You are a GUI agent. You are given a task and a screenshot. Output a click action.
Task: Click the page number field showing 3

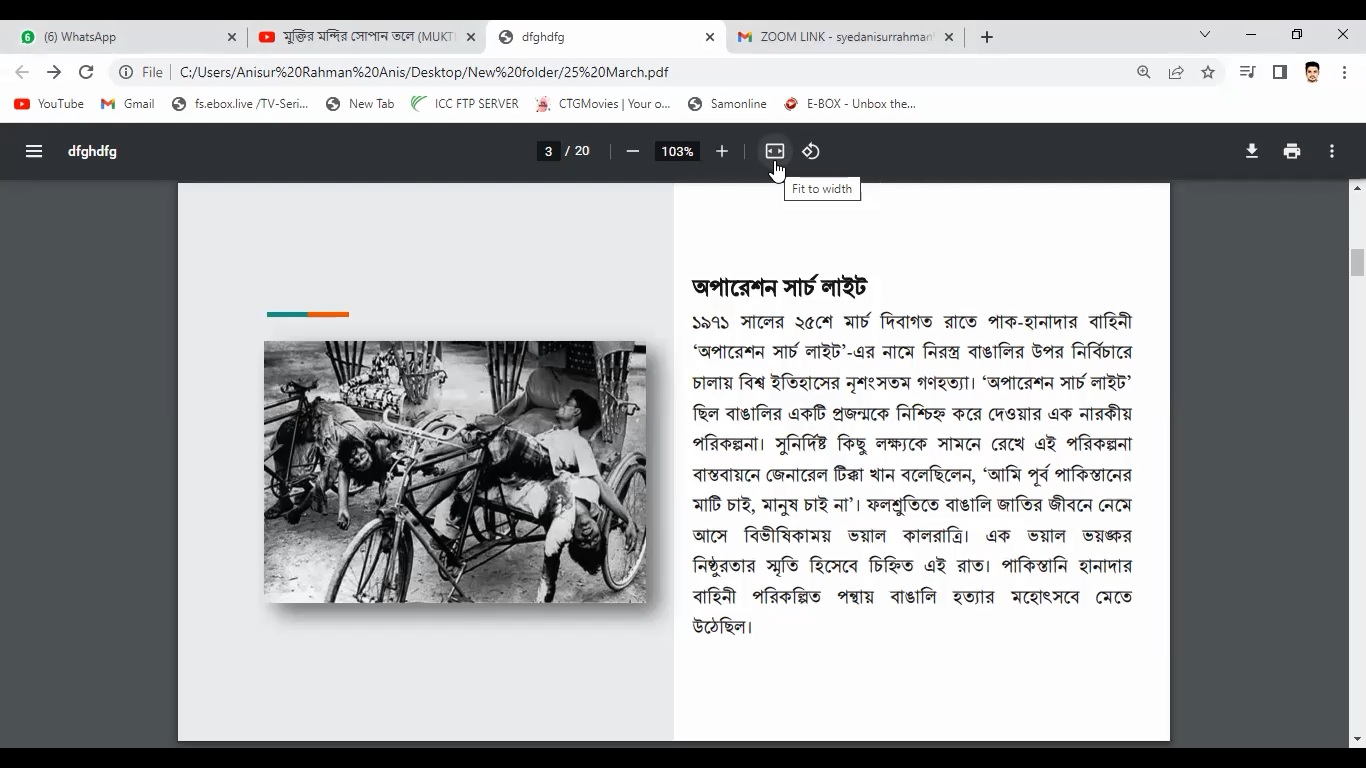click(548, 151)
